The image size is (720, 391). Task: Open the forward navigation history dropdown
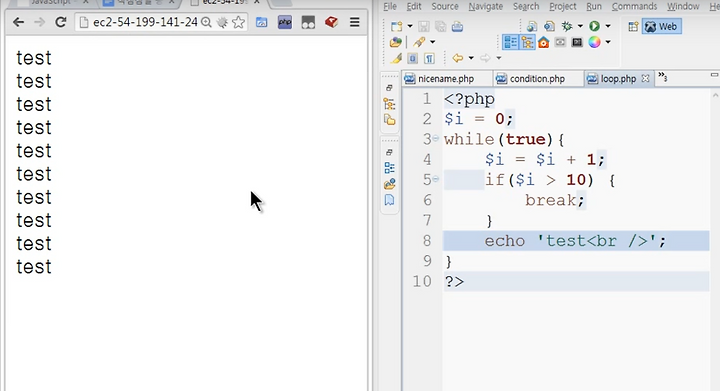(x=498, y=58)
